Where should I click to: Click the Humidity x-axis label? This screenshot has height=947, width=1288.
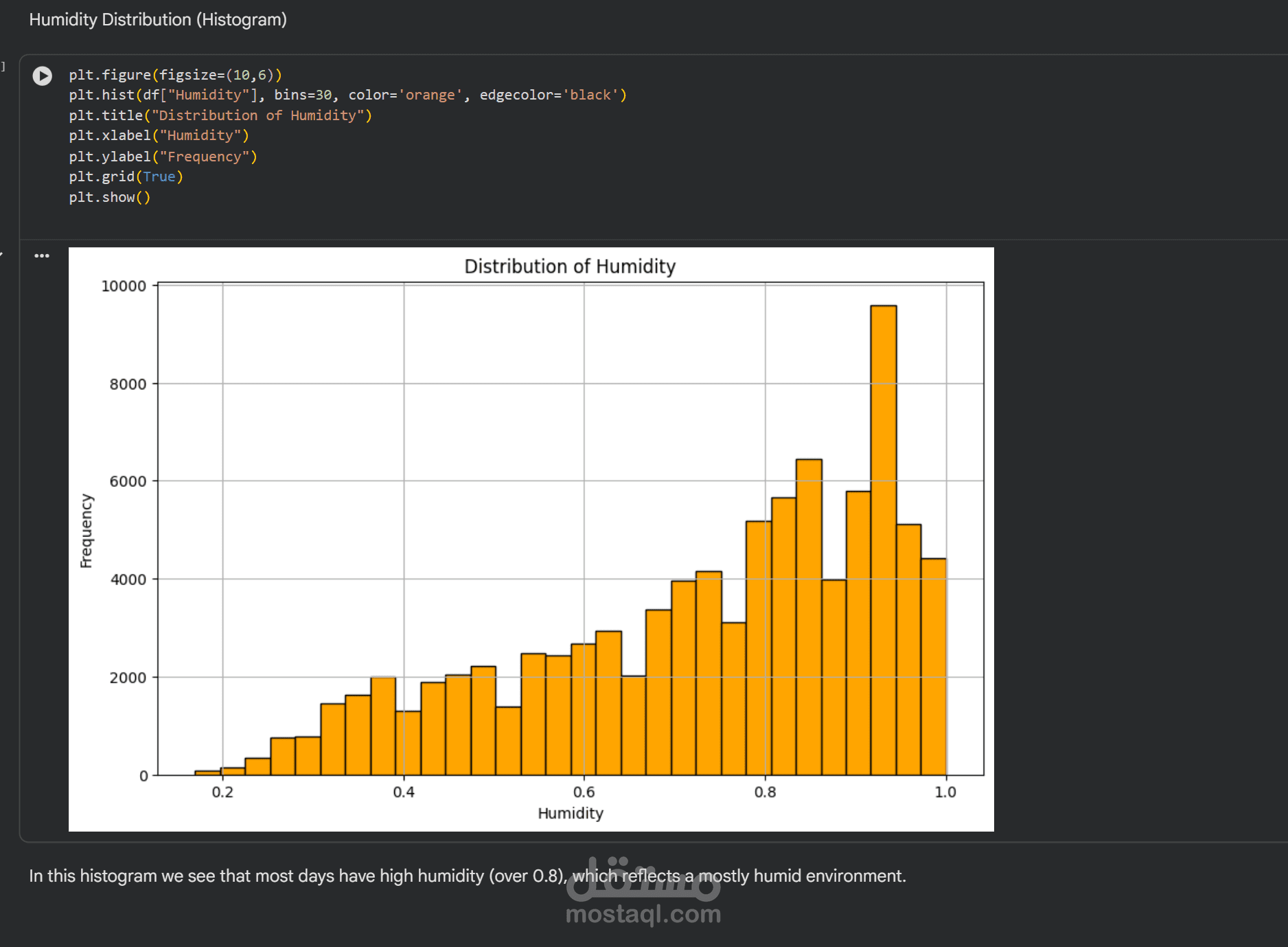point(571,813)
